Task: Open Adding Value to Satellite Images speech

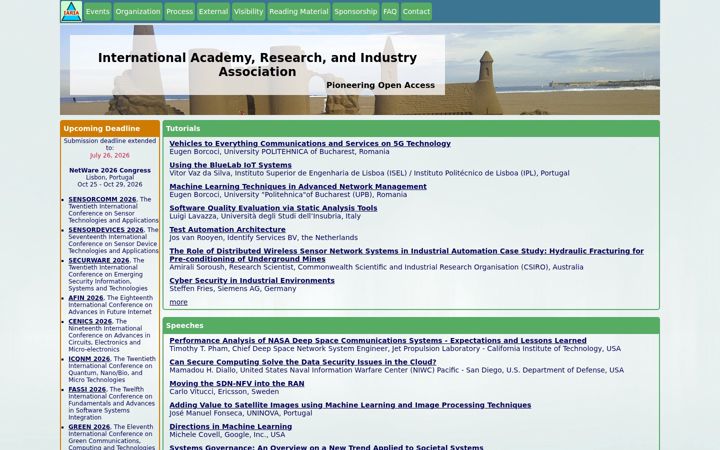Action: click(350, 405)
